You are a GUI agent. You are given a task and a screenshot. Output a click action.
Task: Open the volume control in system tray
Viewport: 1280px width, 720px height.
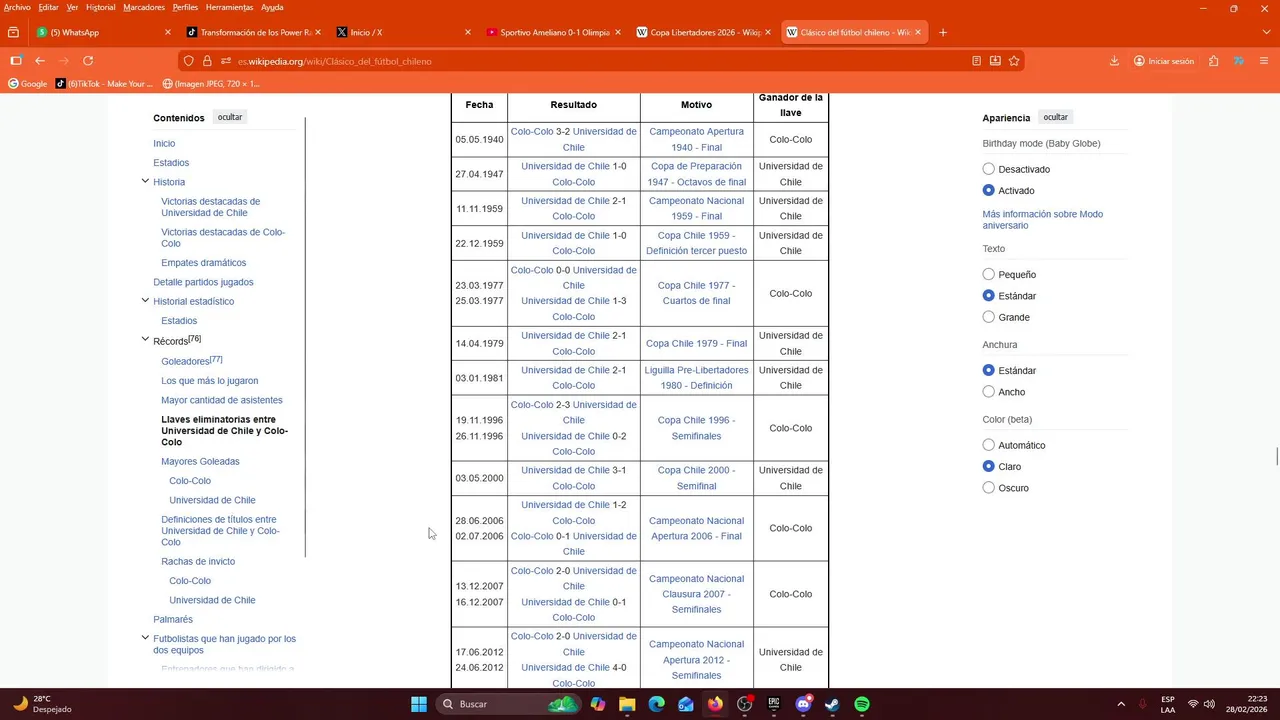(x=1210, y=704)
